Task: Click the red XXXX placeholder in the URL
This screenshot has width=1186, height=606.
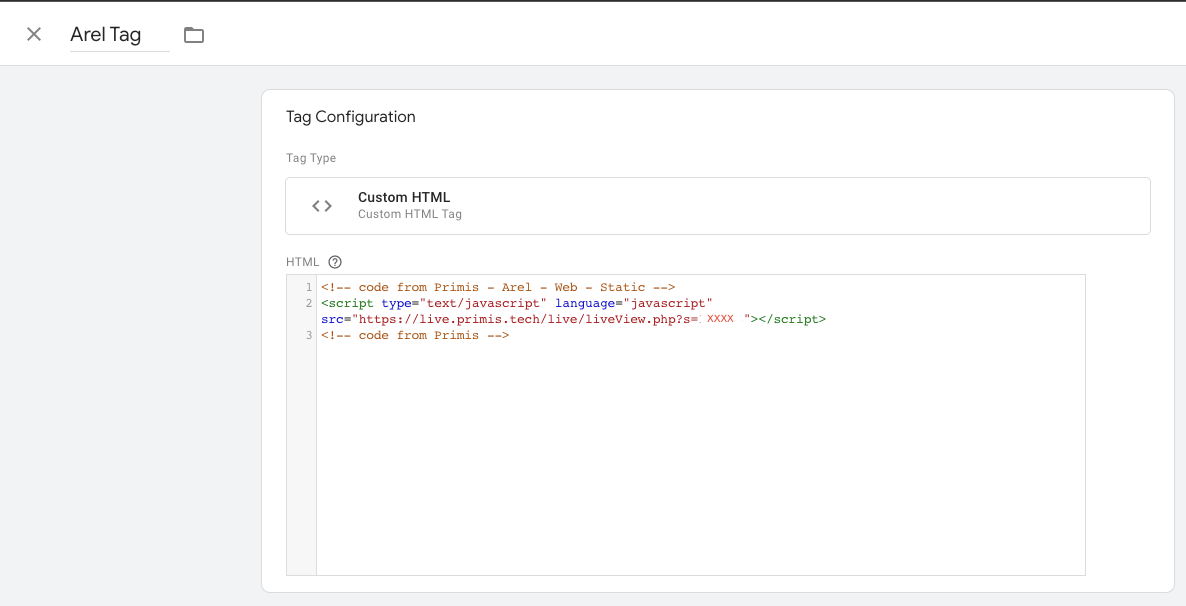Action: (720, 319)
